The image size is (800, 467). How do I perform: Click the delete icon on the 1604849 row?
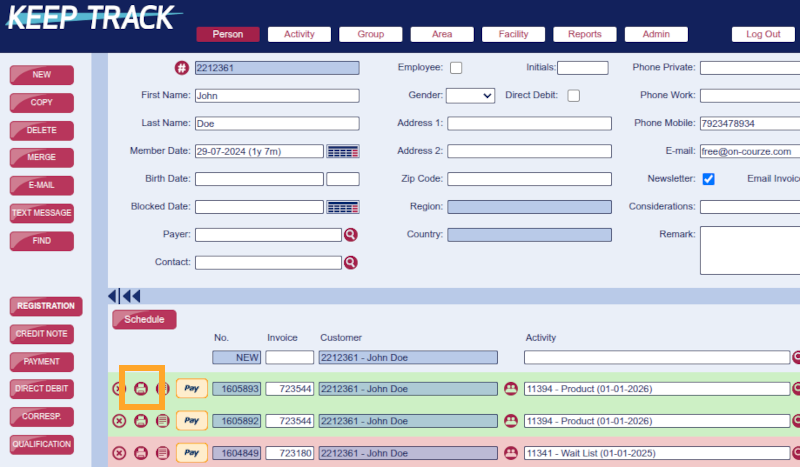119,453
